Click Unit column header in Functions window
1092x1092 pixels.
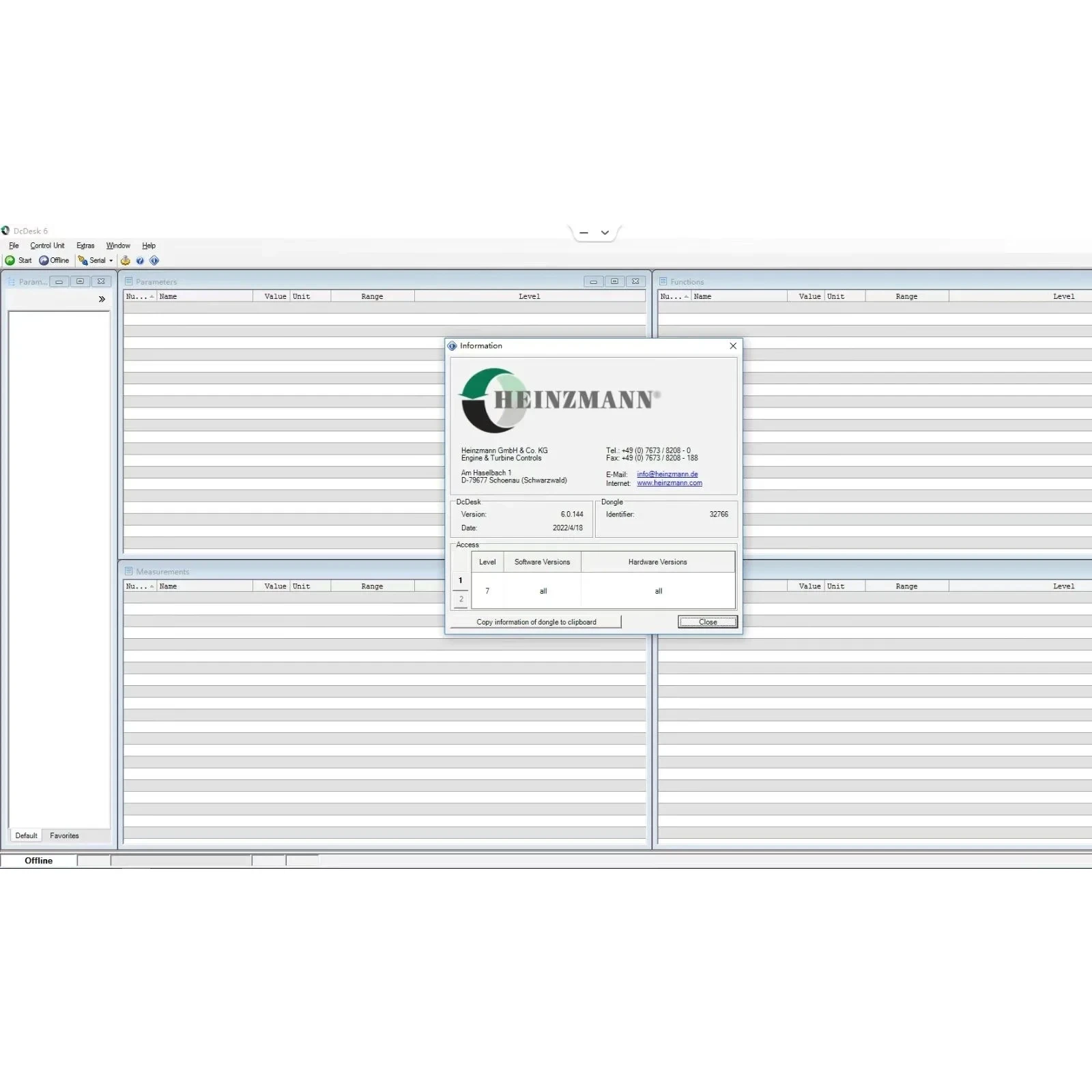[845, 296]
